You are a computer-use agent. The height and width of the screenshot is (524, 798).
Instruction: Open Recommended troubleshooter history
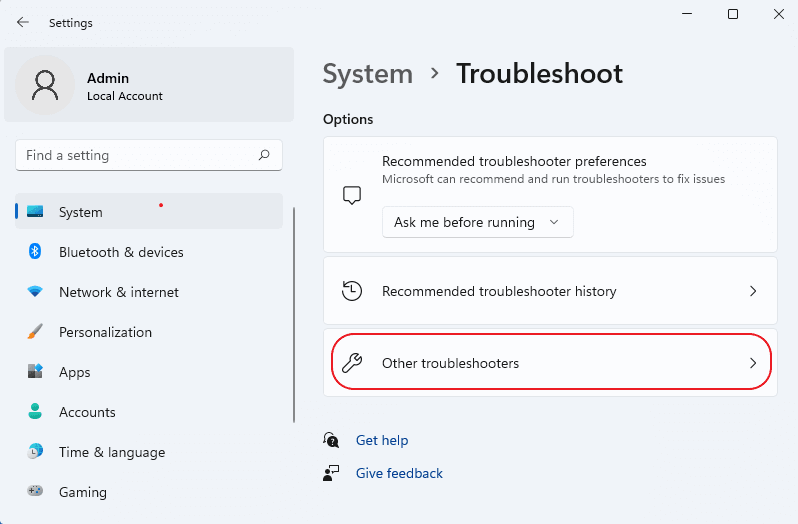[x=550, y=291]
